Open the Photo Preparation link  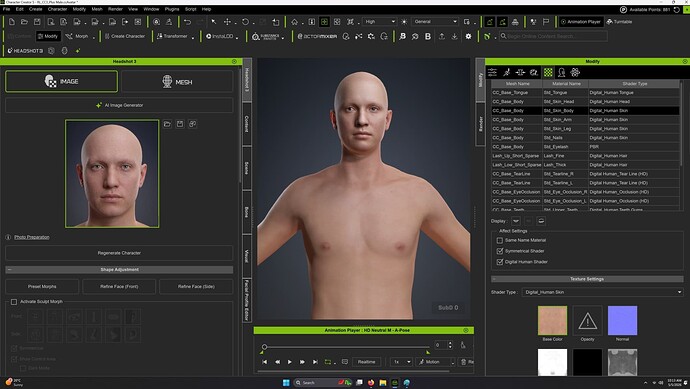[32, 237]
